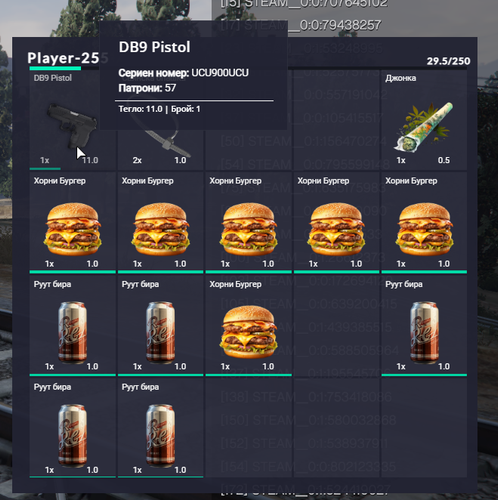
Task: Select the middle Хорни Бургер in the five-burger row
Action: 248,222
